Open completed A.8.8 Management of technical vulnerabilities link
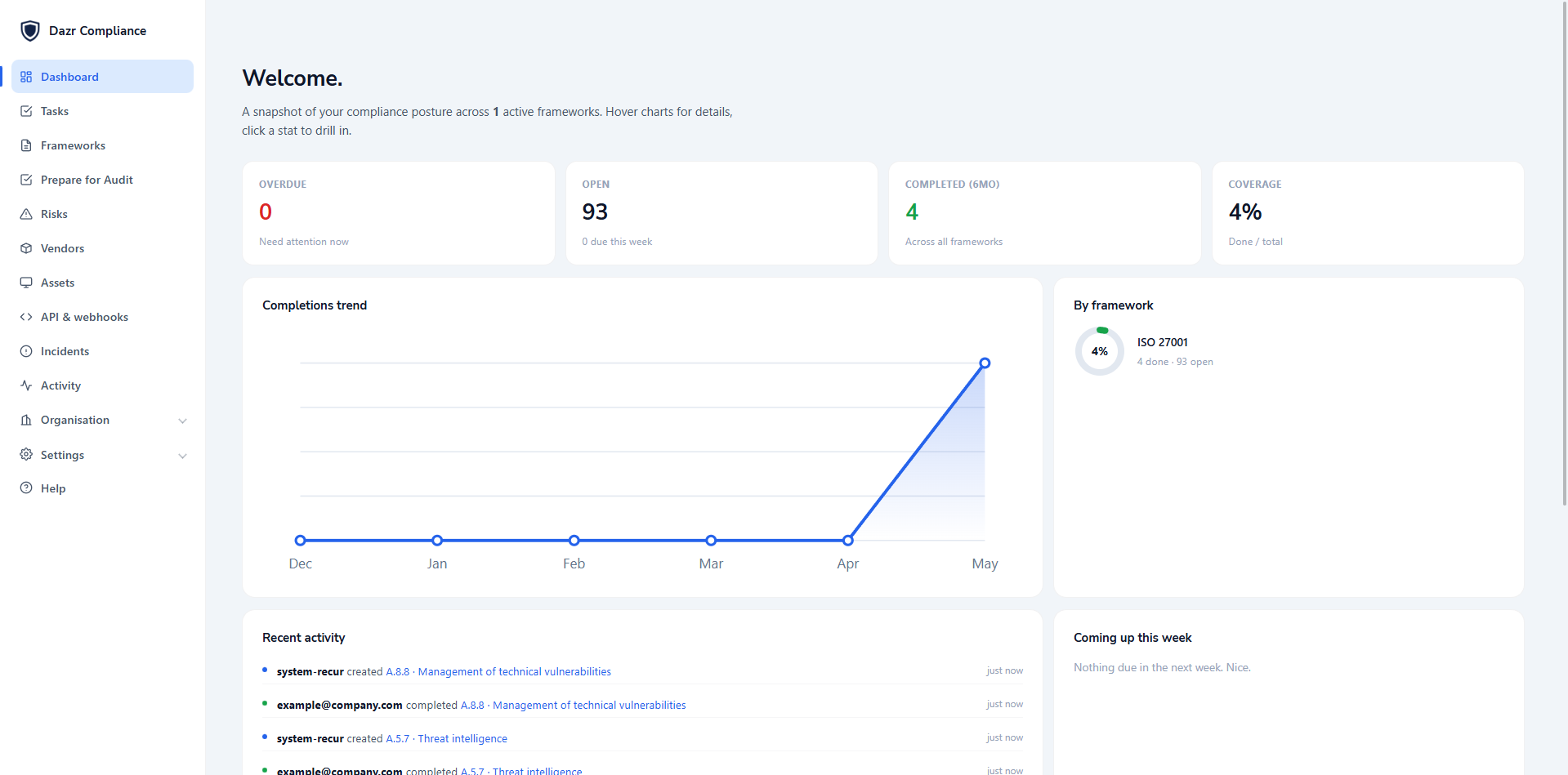Screen dimensions: 1568x775 [x=573, y=705]
